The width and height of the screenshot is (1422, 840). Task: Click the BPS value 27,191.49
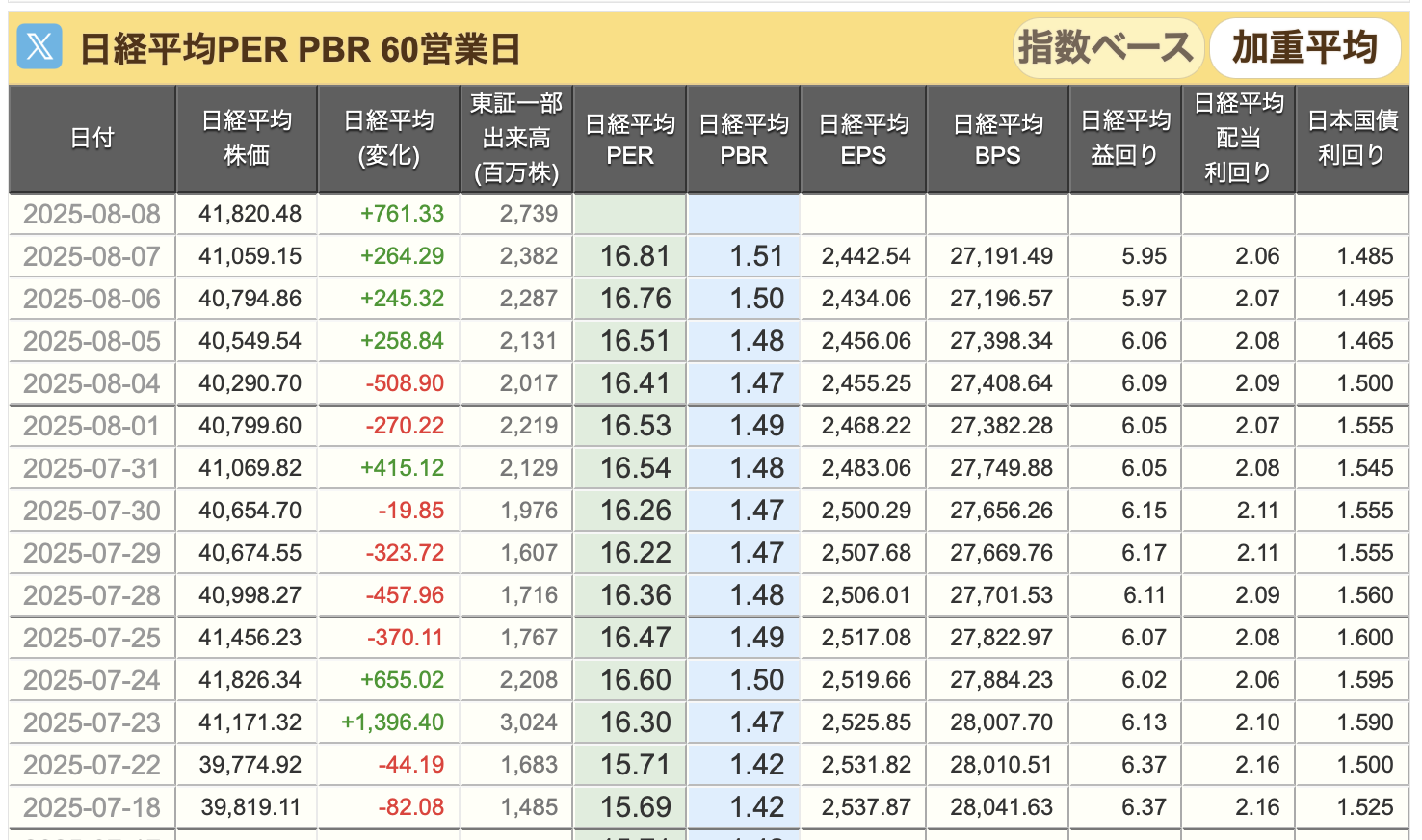click(1002, 256)
